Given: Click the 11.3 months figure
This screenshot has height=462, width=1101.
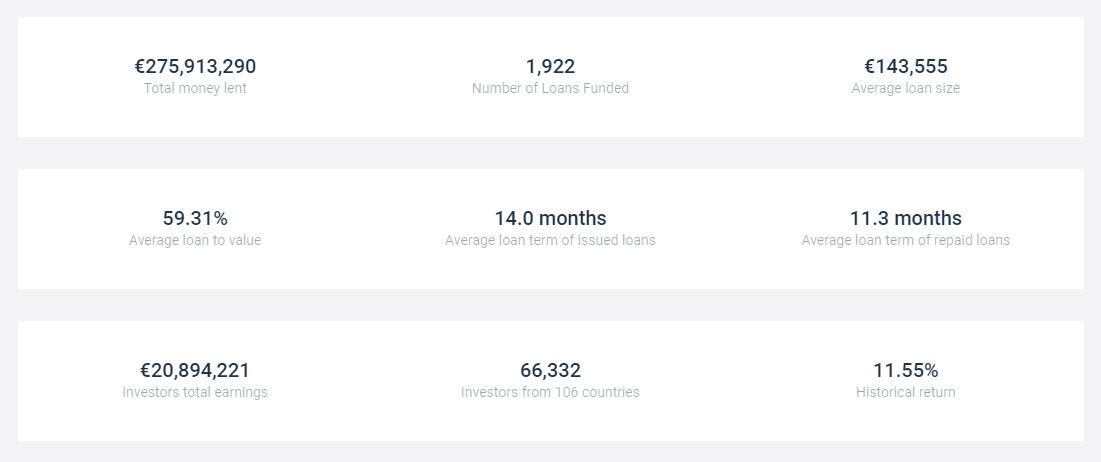Looking at the screenshot, I should [906, 218].
